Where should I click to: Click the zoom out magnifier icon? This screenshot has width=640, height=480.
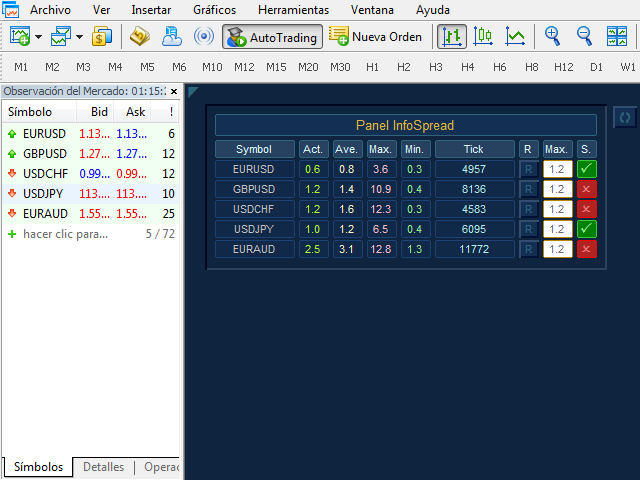[x=585, y=37]
